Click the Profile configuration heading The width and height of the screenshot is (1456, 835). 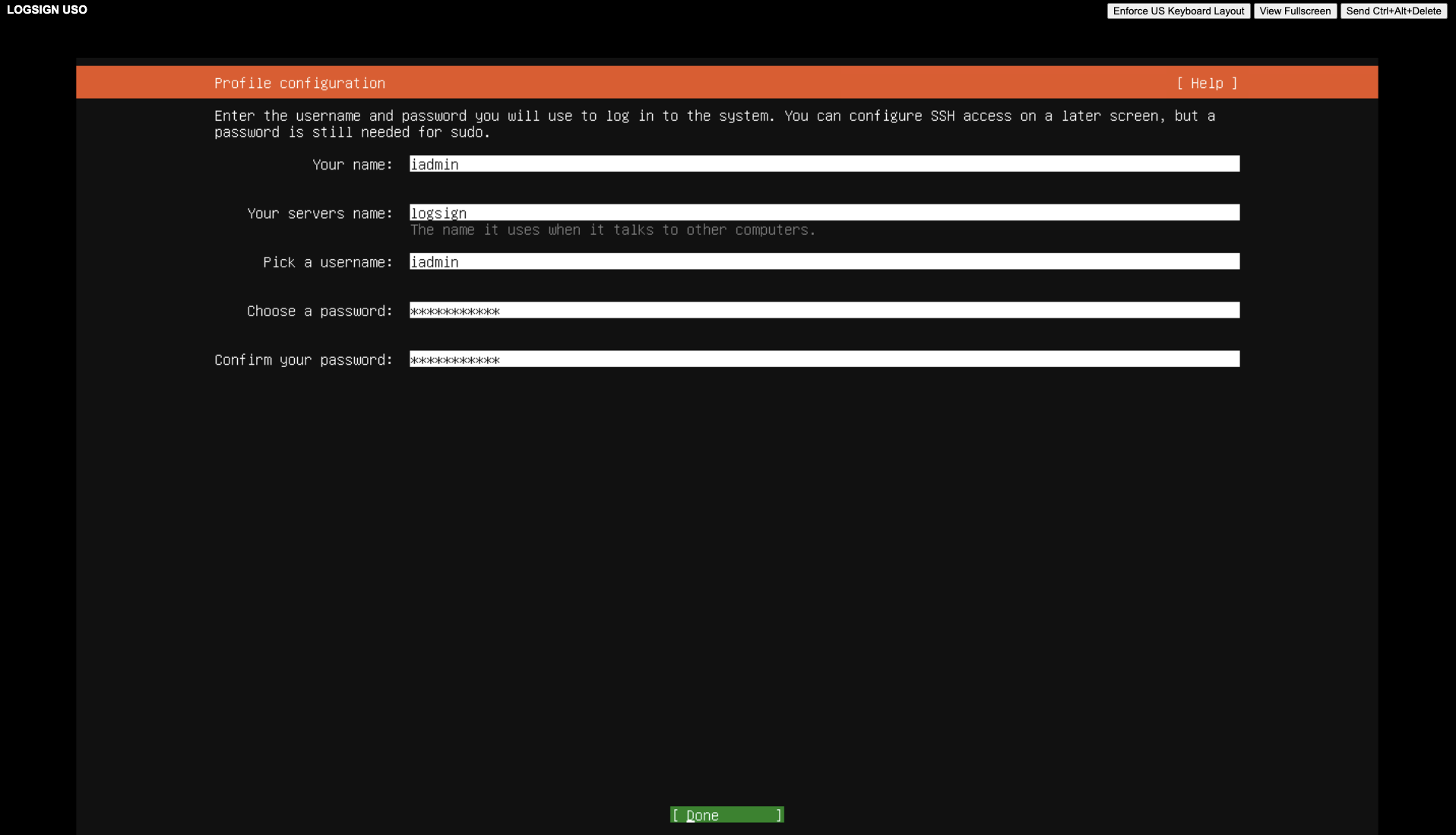(x=299, y=84)
